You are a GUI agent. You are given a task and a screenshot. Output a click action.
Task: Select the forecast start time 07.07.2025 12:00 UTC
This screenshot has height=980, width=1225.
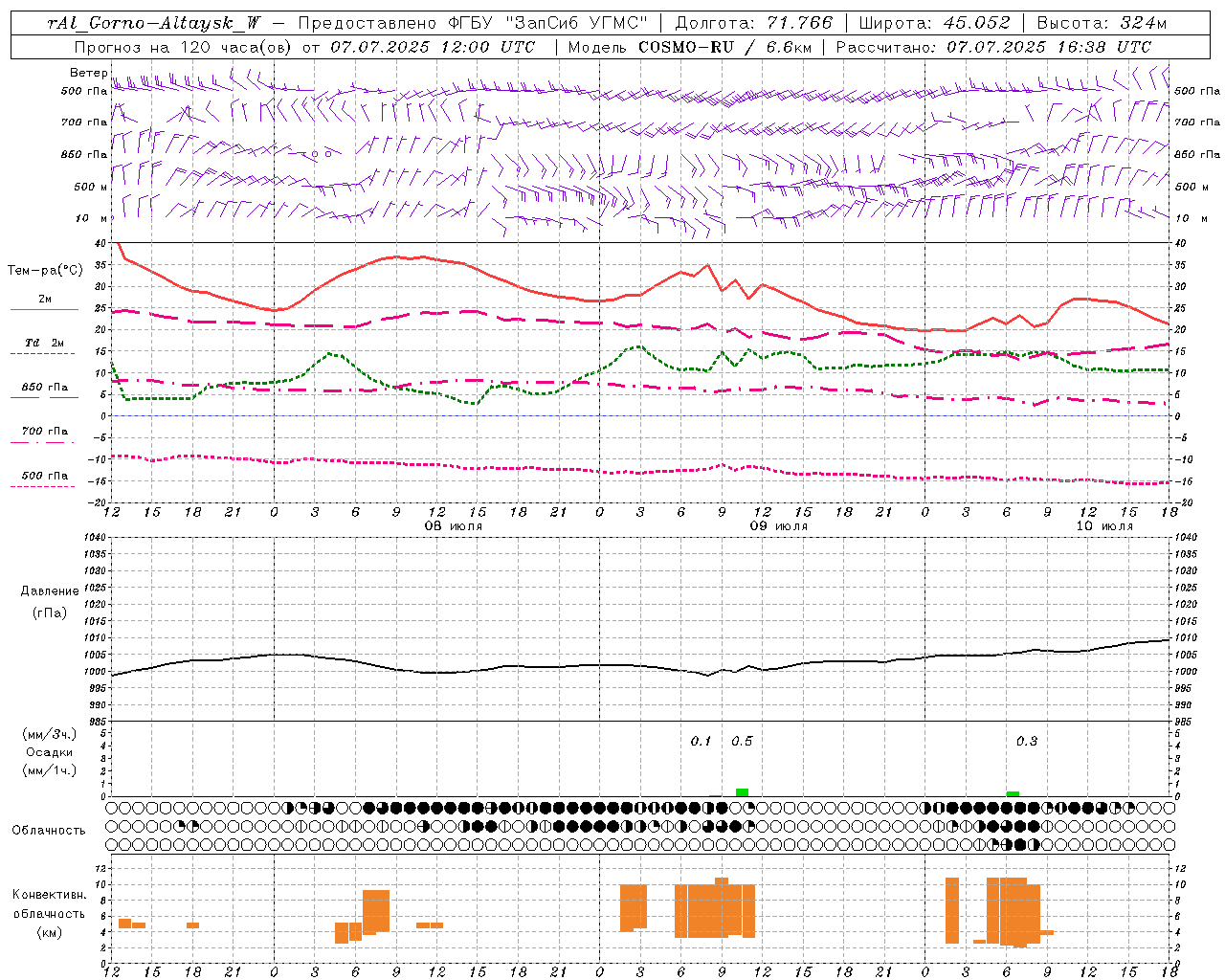click(433, 47)
